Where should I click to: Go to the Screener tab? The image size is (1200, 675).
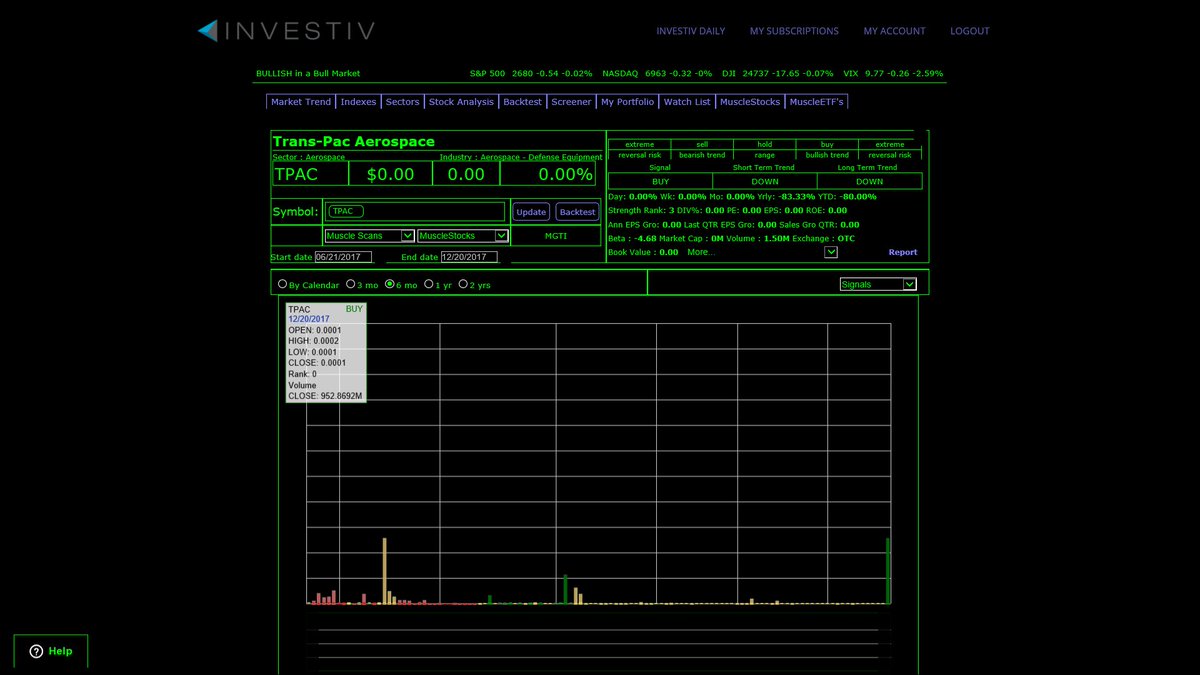pyautogui.click(x=572, y=102)
